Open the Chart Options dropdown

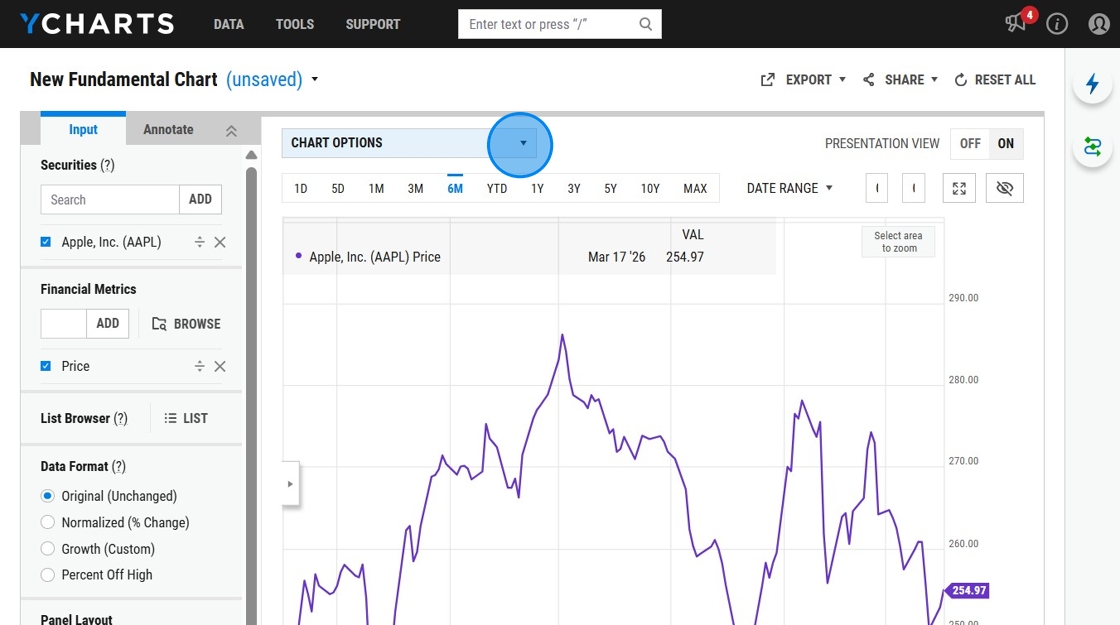point(409,143)
